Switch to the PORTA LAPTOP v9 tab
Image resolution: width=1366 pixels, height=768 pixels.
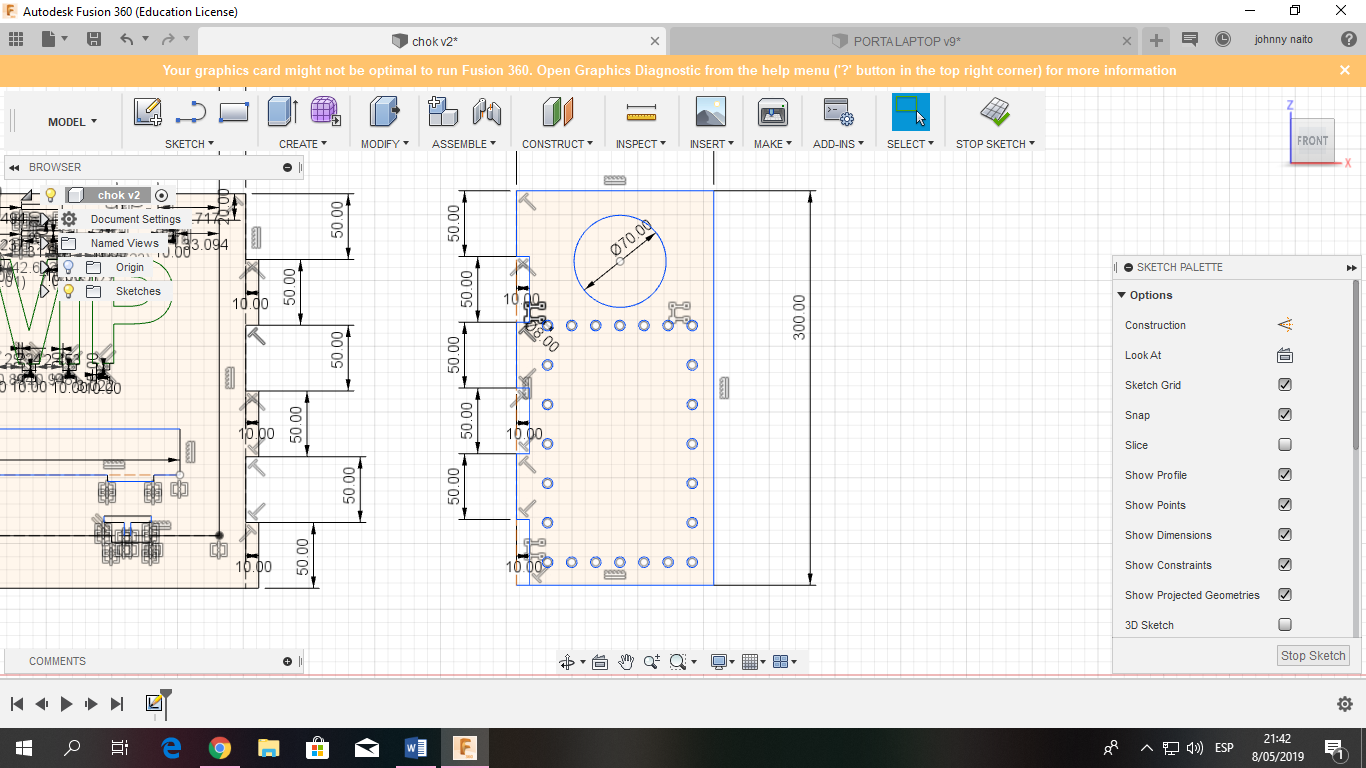904,41
